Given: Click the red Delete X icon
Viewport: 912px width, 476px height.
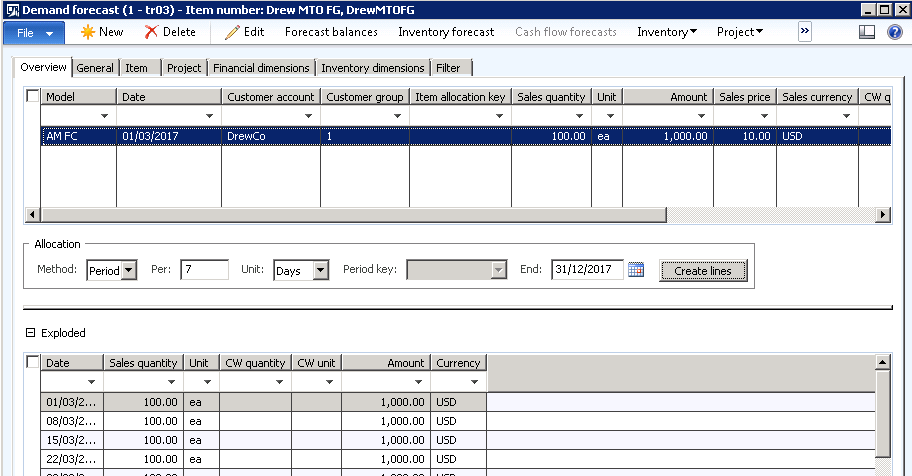Looking at the screenshot, I should click(x=151, y=32).
